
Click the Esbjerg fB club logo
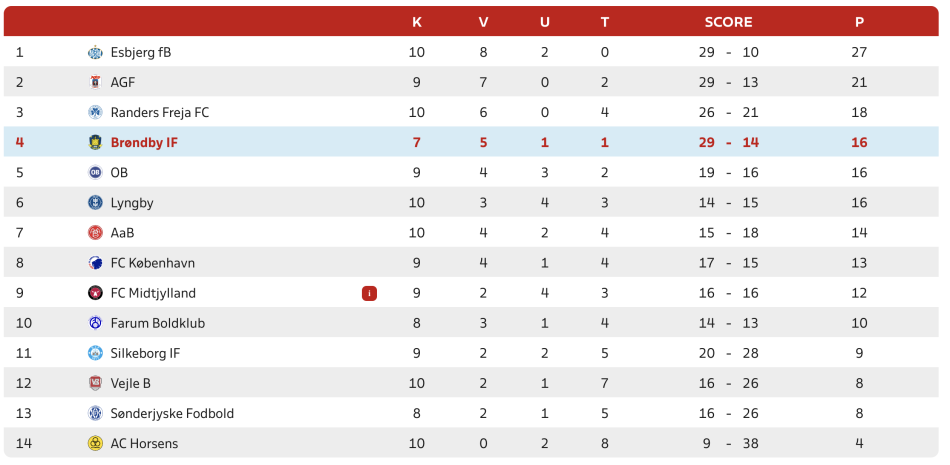coord(95,53)
